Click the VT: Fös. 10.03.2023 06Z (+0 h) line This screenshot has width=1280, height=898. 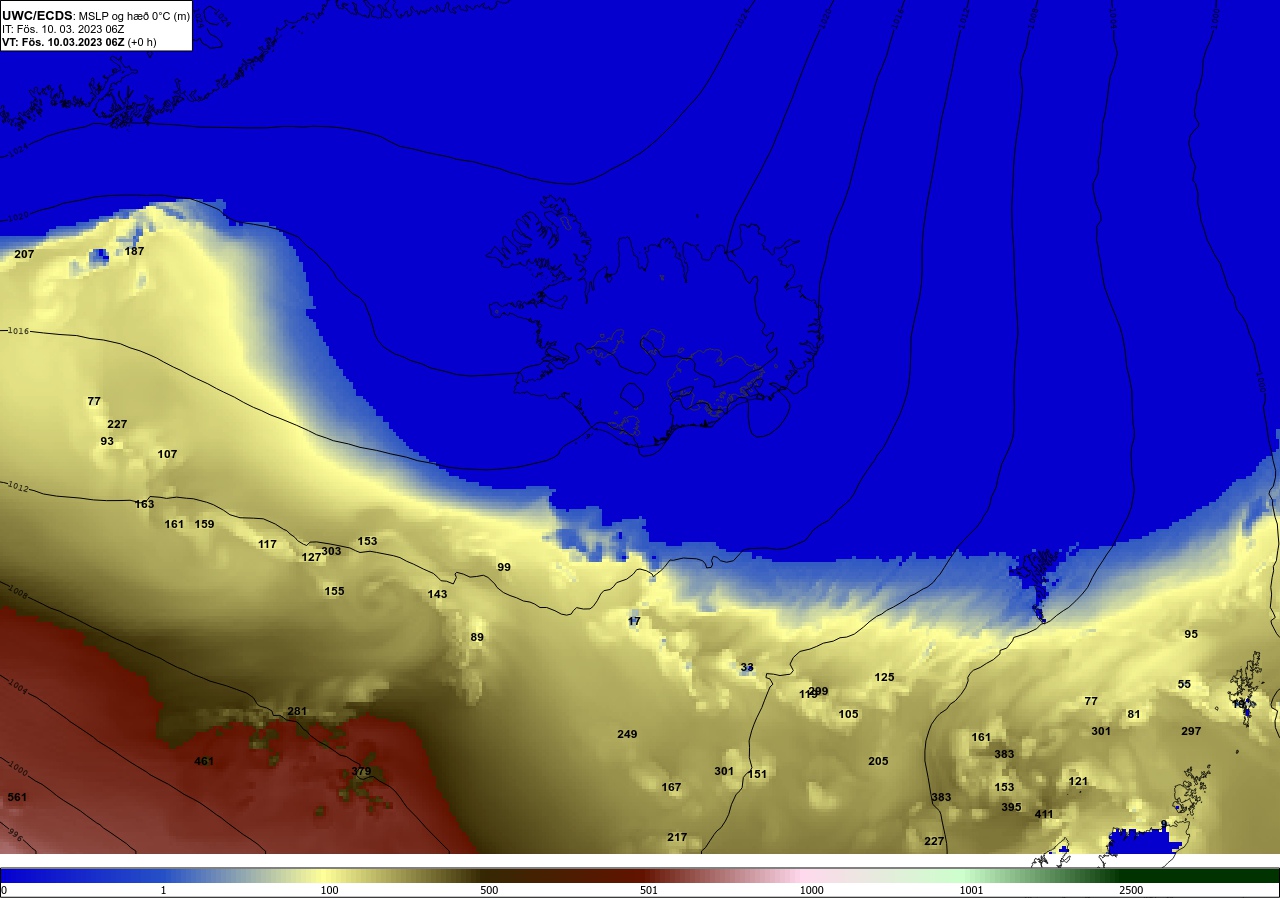point(80,42)
